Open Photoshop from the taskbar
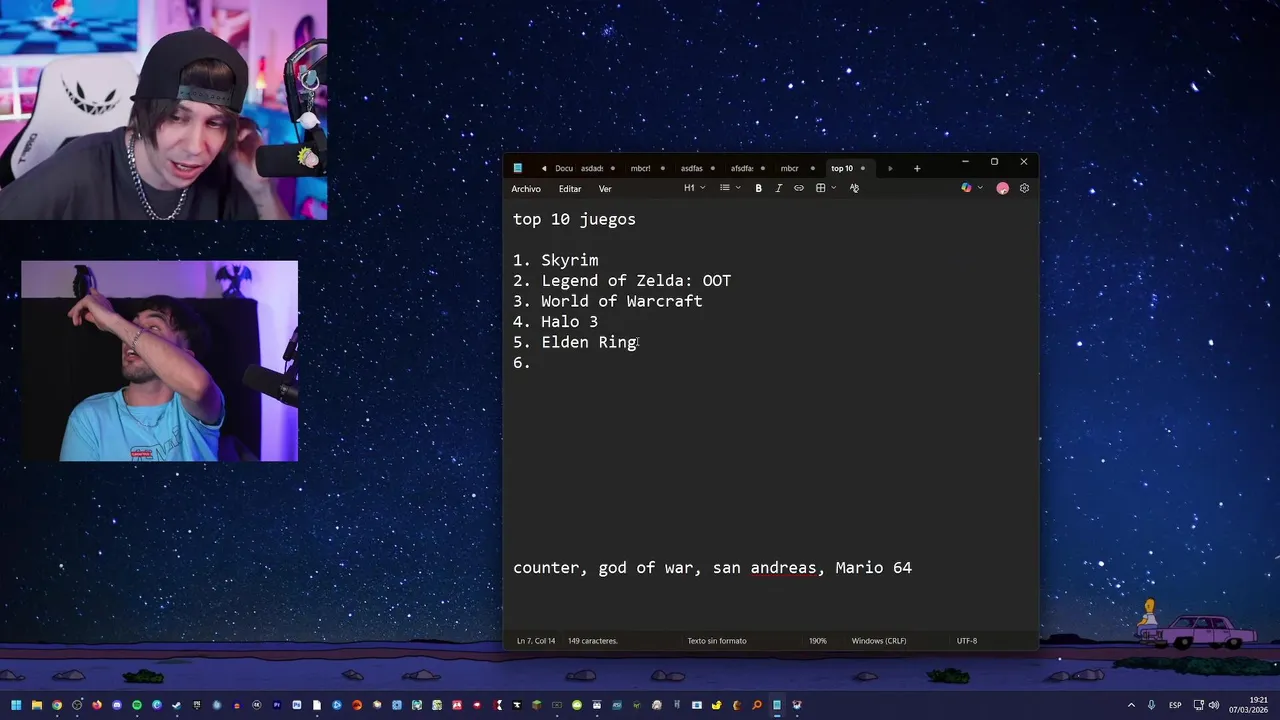This screenshot has height=720, width=1280. click(x=297, y=705)
